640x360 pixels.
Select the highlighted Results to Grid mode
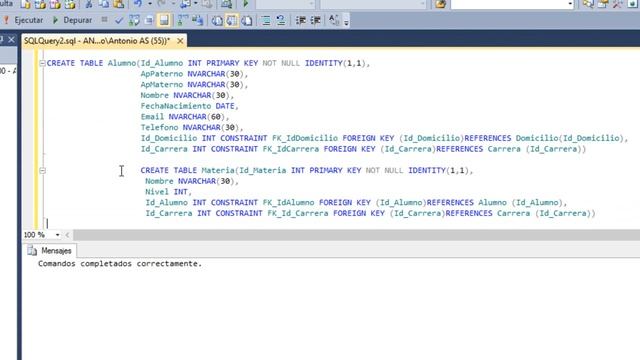[231, 20]
